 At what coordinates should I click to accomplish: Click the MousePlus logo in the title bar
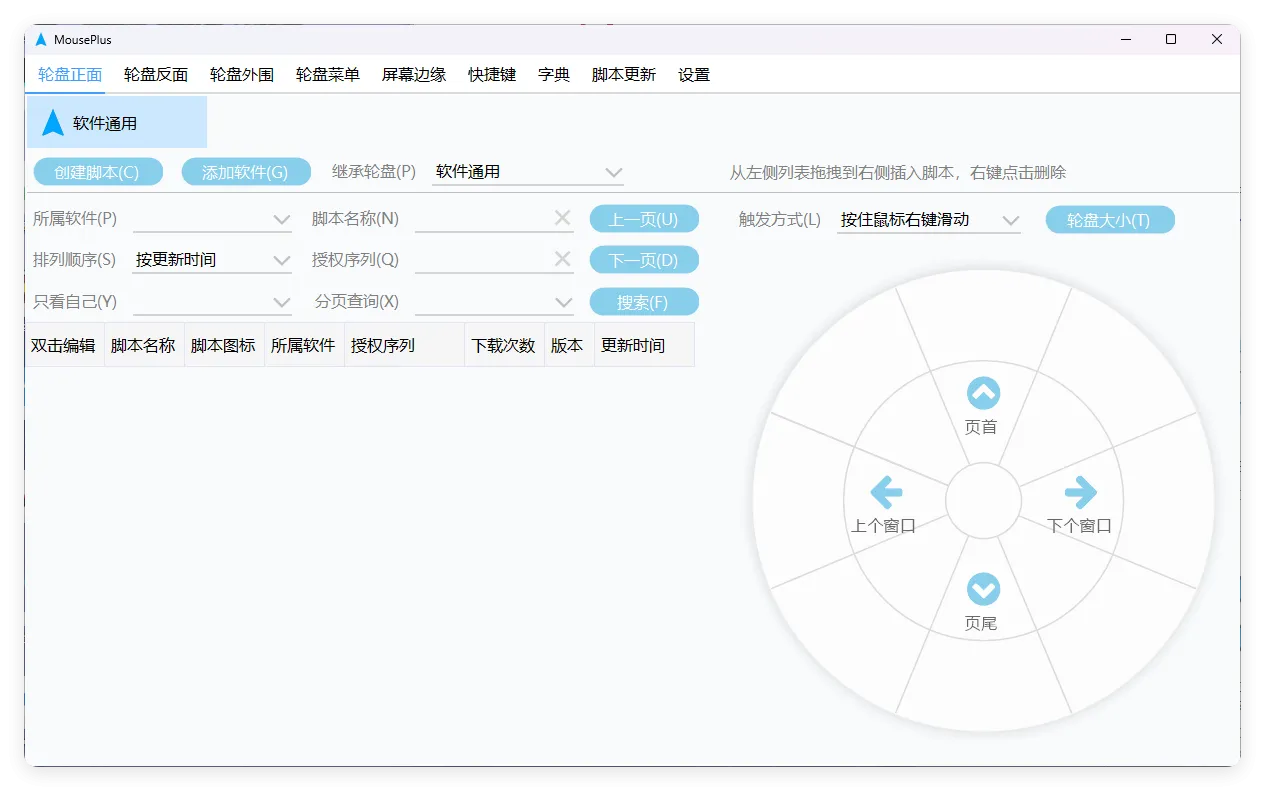41,40
